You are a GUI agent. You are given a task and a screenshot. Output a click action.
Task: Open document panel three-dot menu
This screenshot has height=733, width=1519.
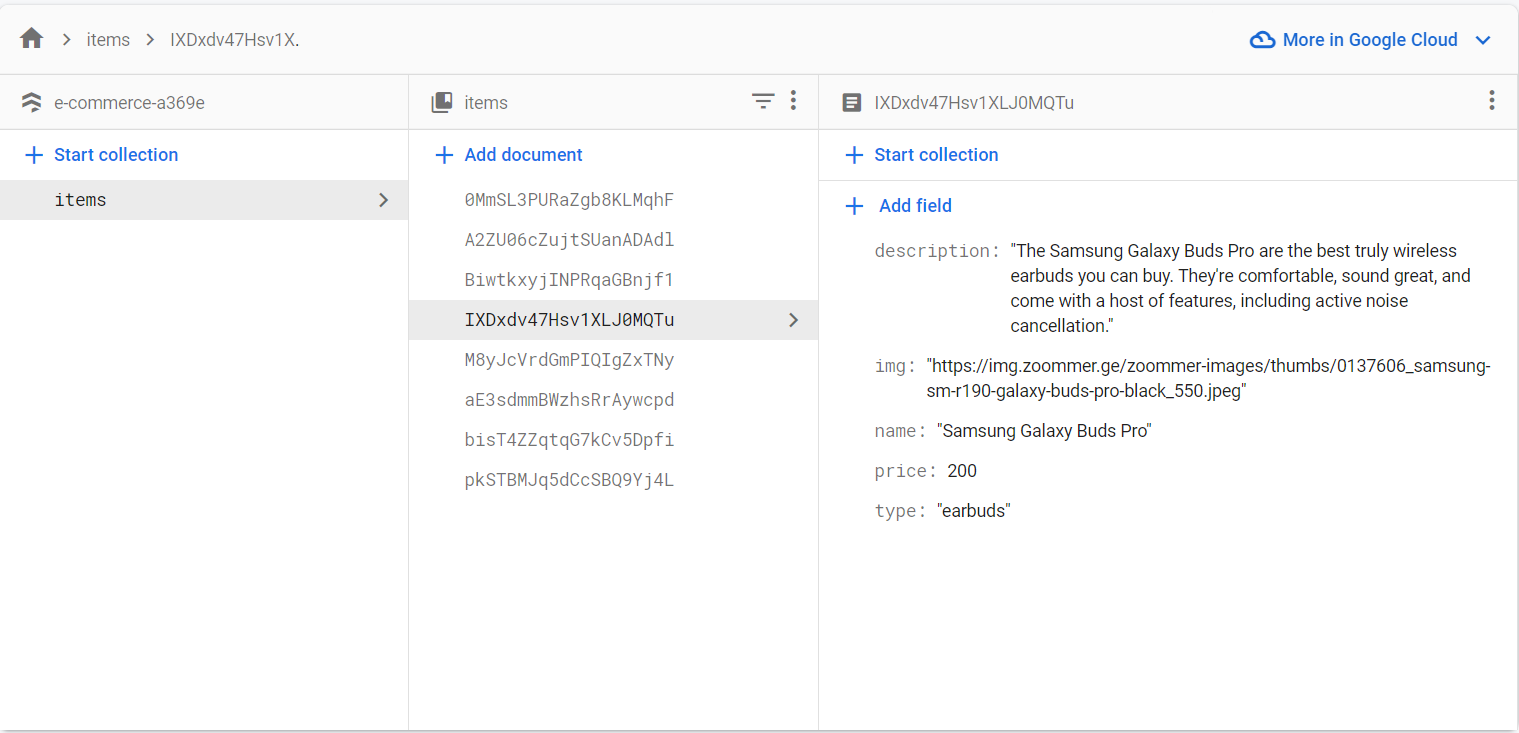click(x=1491, y=101)
